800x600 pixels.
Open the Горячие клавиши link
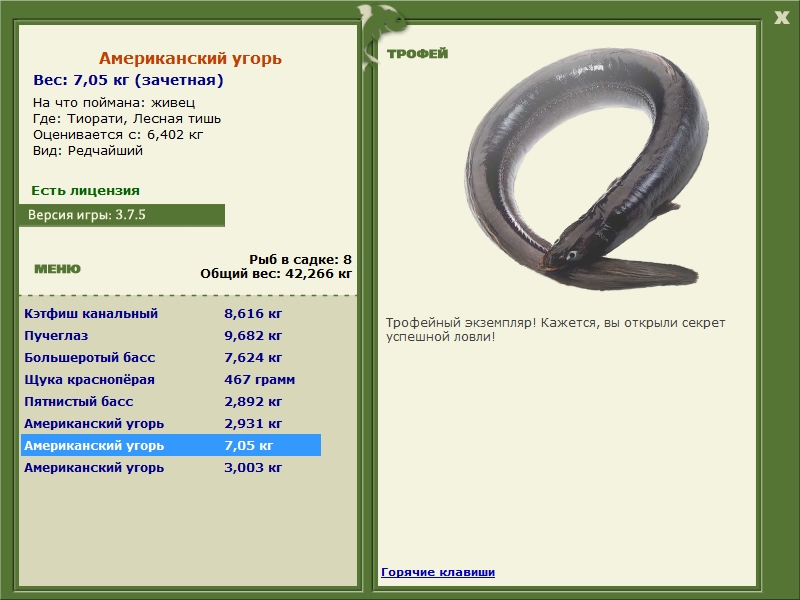tap(438, 572)
